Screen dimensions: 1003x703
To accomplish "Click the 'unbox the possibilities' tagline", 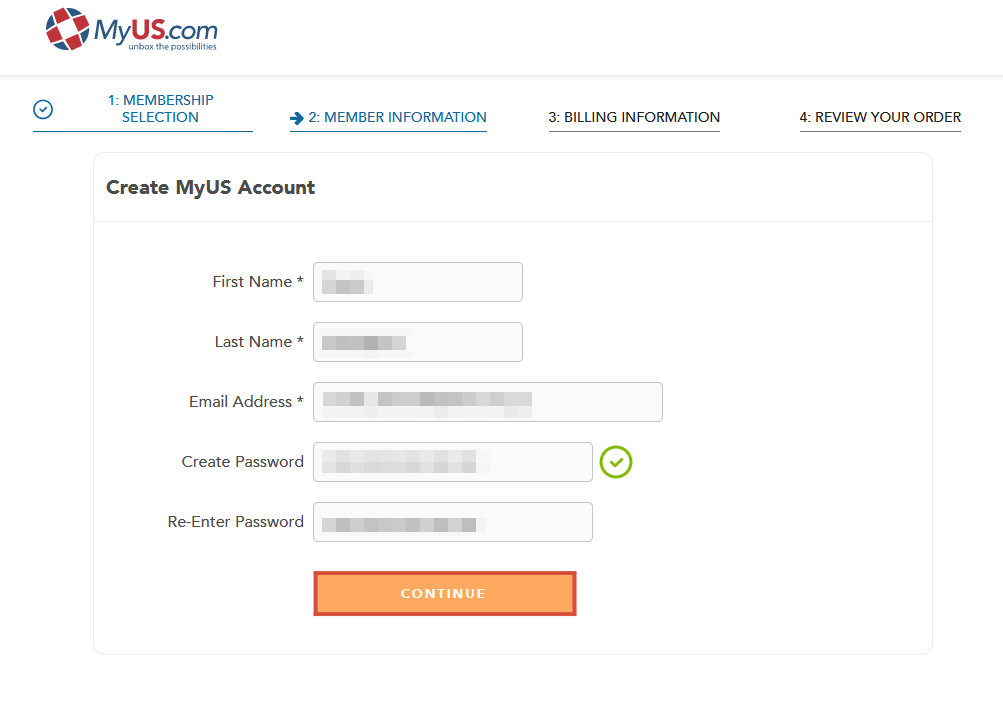I will (x=173, y=47).
